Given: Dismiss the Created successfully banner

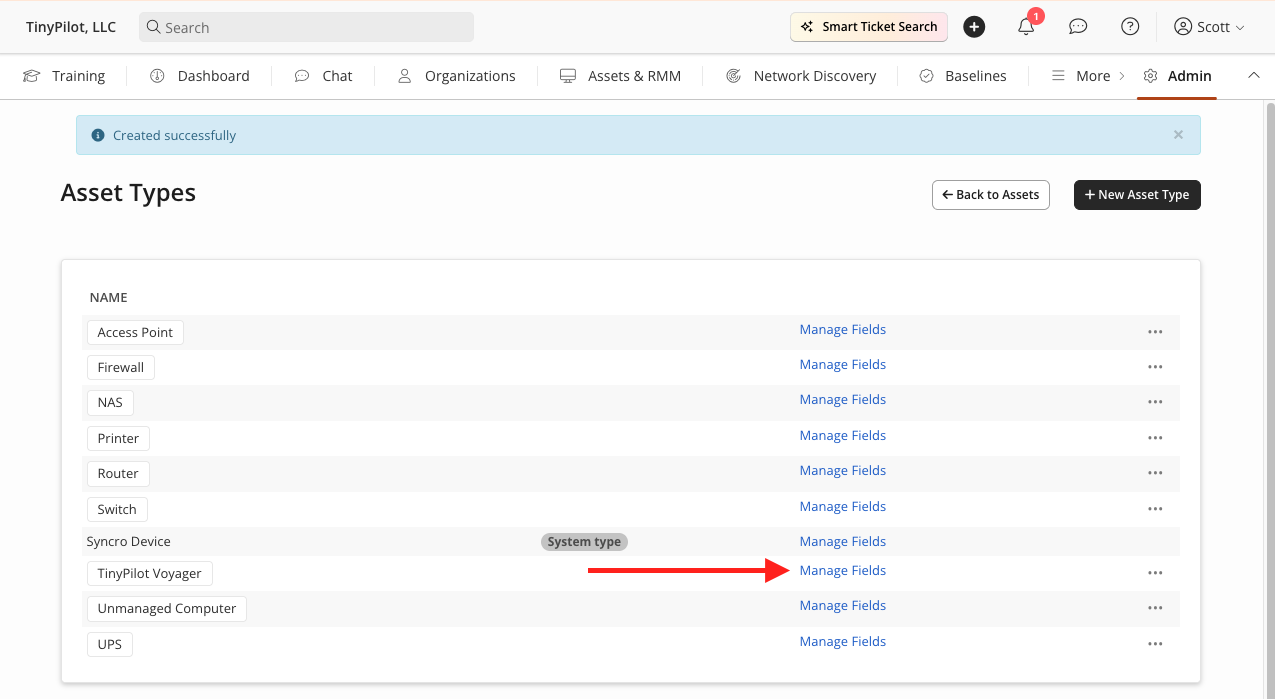Looking at the screenshot, I should [x=1178, y=134].
